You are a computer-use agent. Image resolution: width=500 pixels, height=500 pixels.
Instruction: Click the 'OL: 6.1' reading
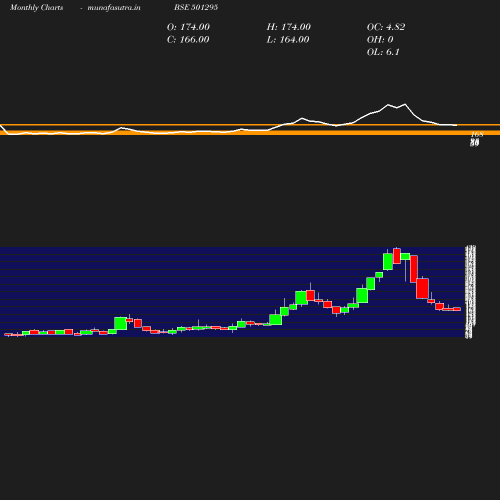tap(383, 52)
